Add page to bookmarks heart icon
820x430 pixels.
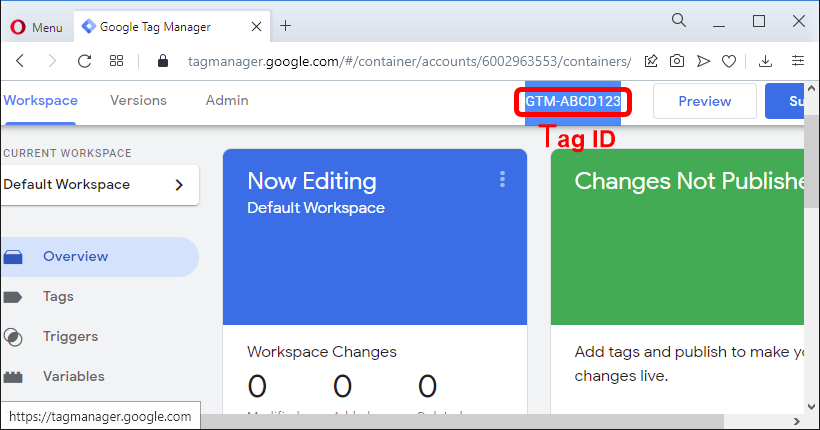pos(729,61)
